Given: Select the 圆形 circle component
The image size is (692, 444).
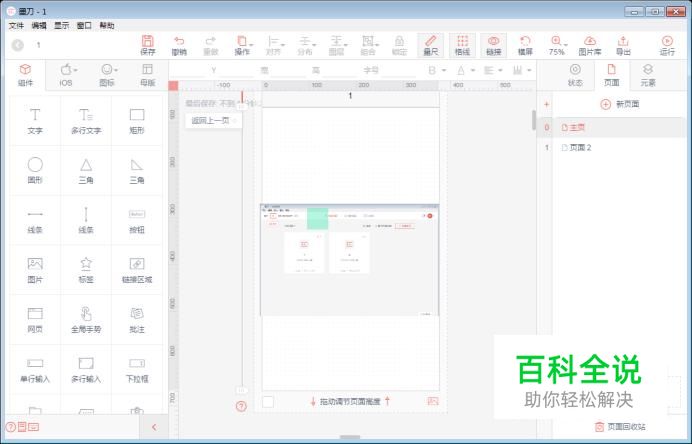Looking at the screenshot, I should tap(35, 170).
